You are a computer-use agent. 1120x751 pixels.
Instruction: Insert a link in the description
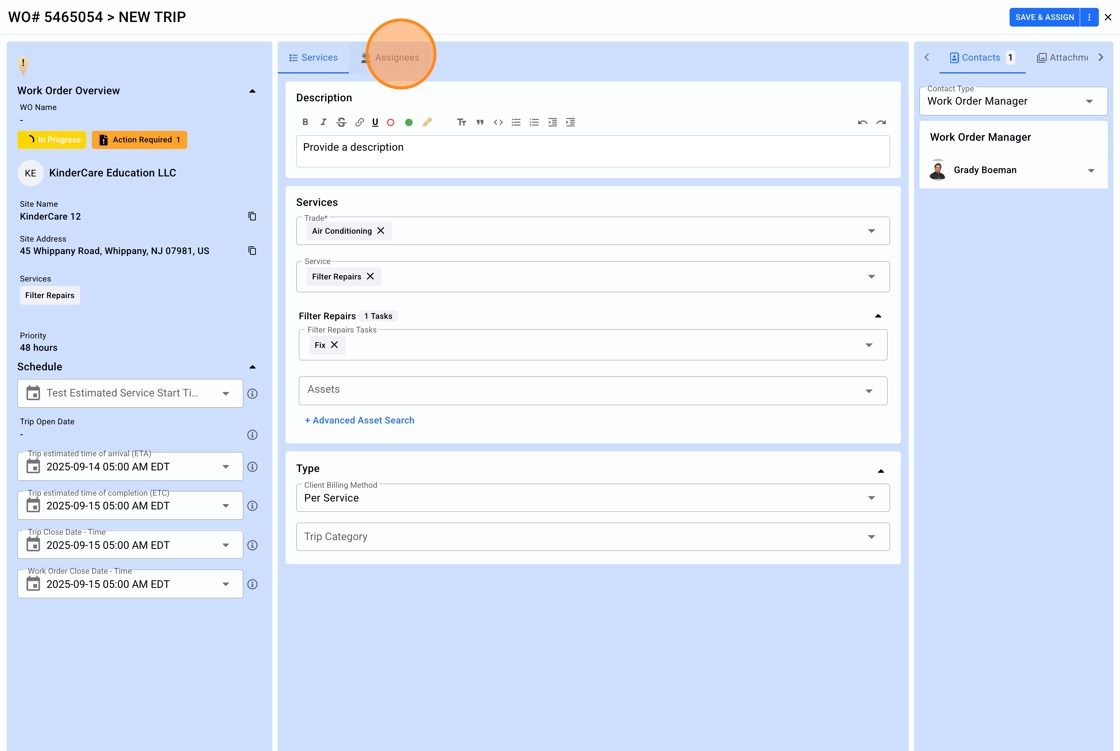[359, 122]
